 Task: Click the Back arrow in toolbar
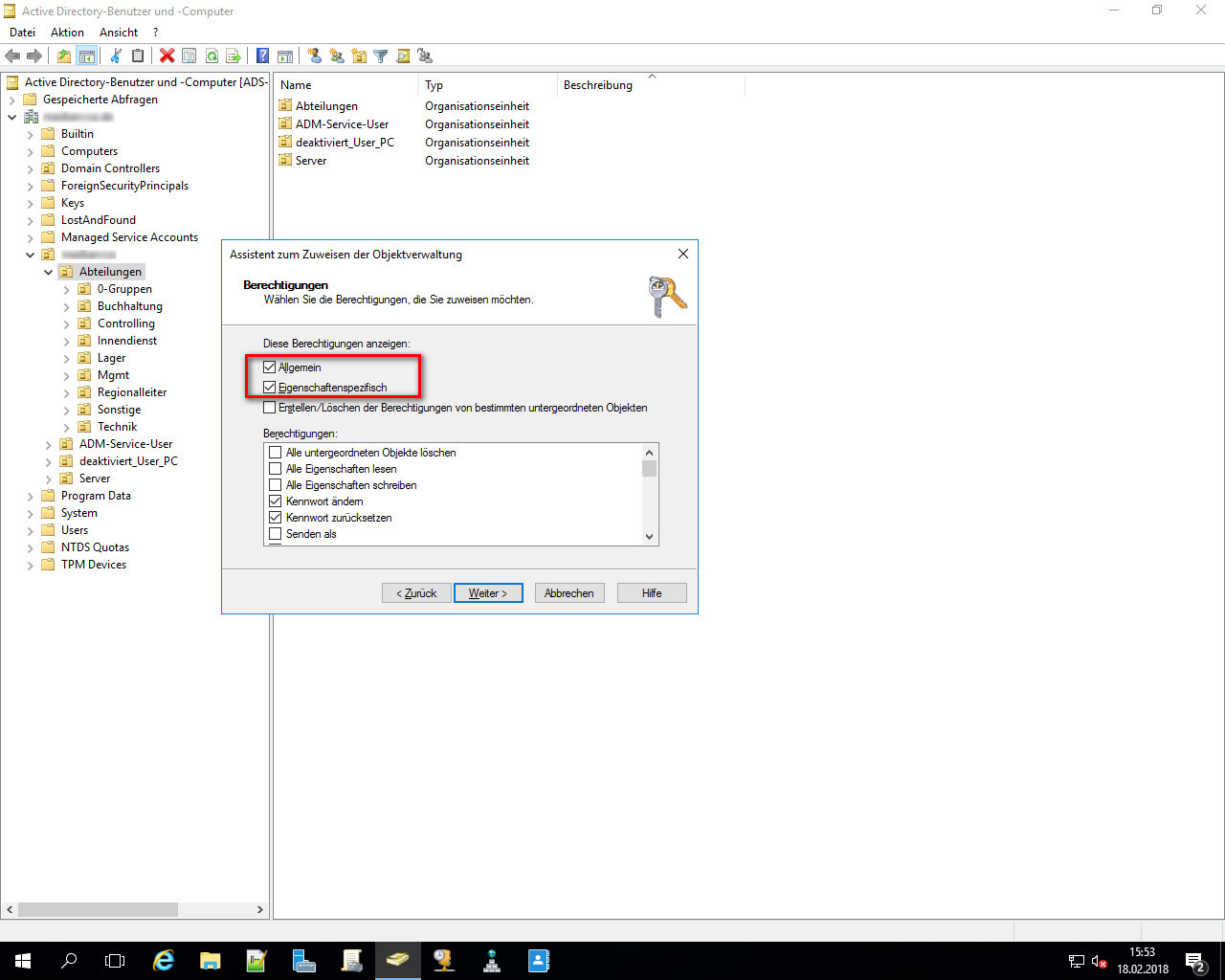click(13, 56)
